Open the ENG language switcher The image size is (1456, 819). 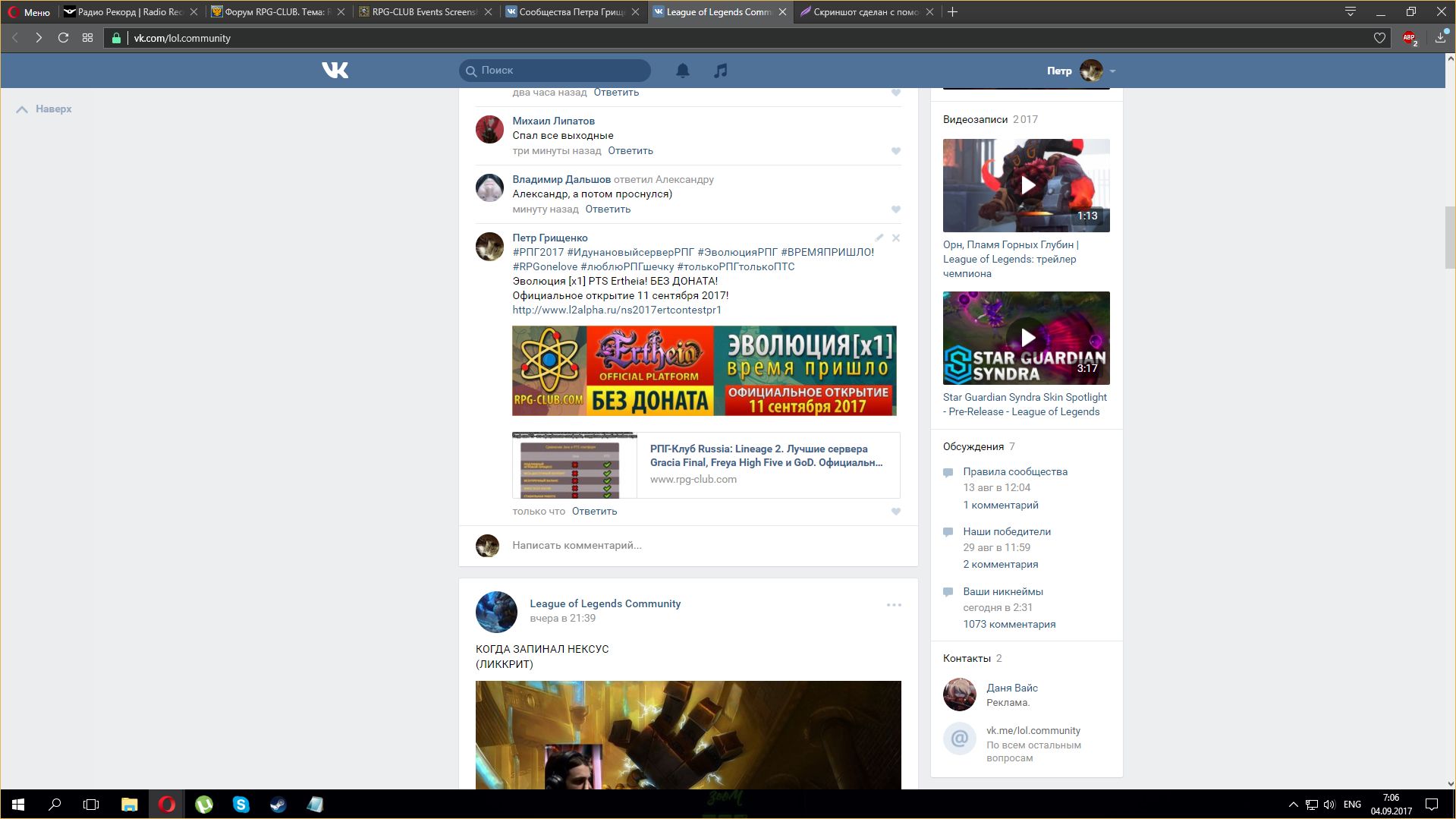click(1352, 804)
